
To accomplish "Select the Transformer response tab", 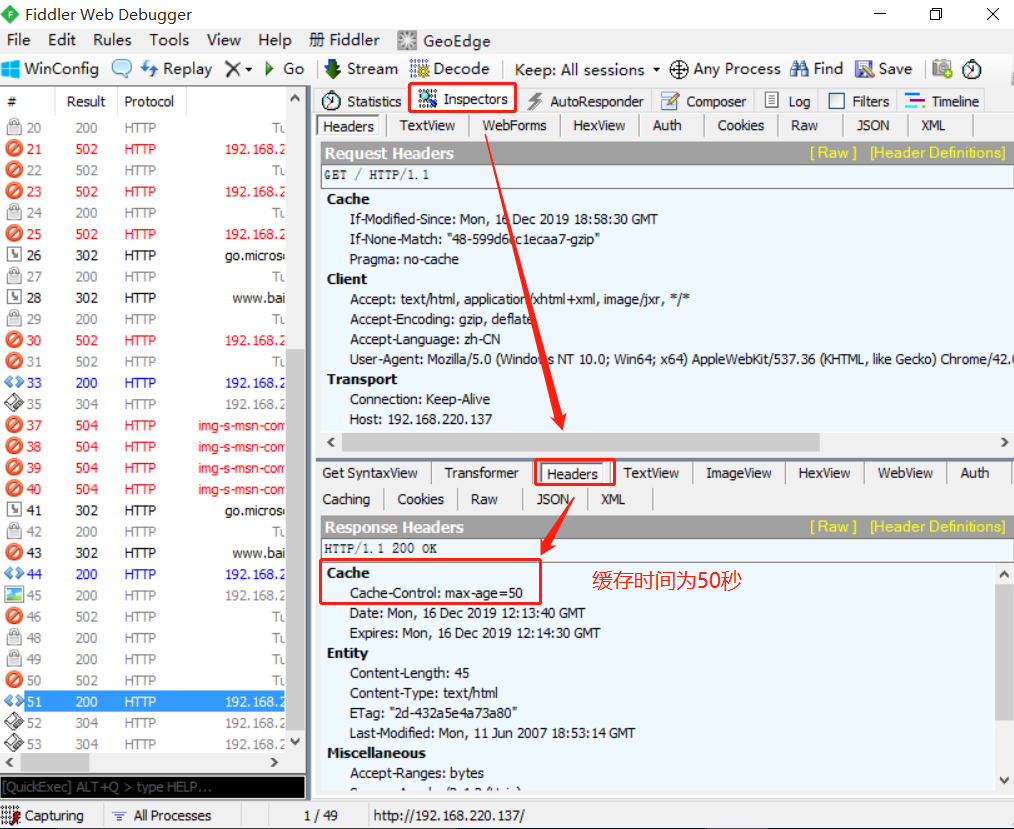I will coord(481,473).
